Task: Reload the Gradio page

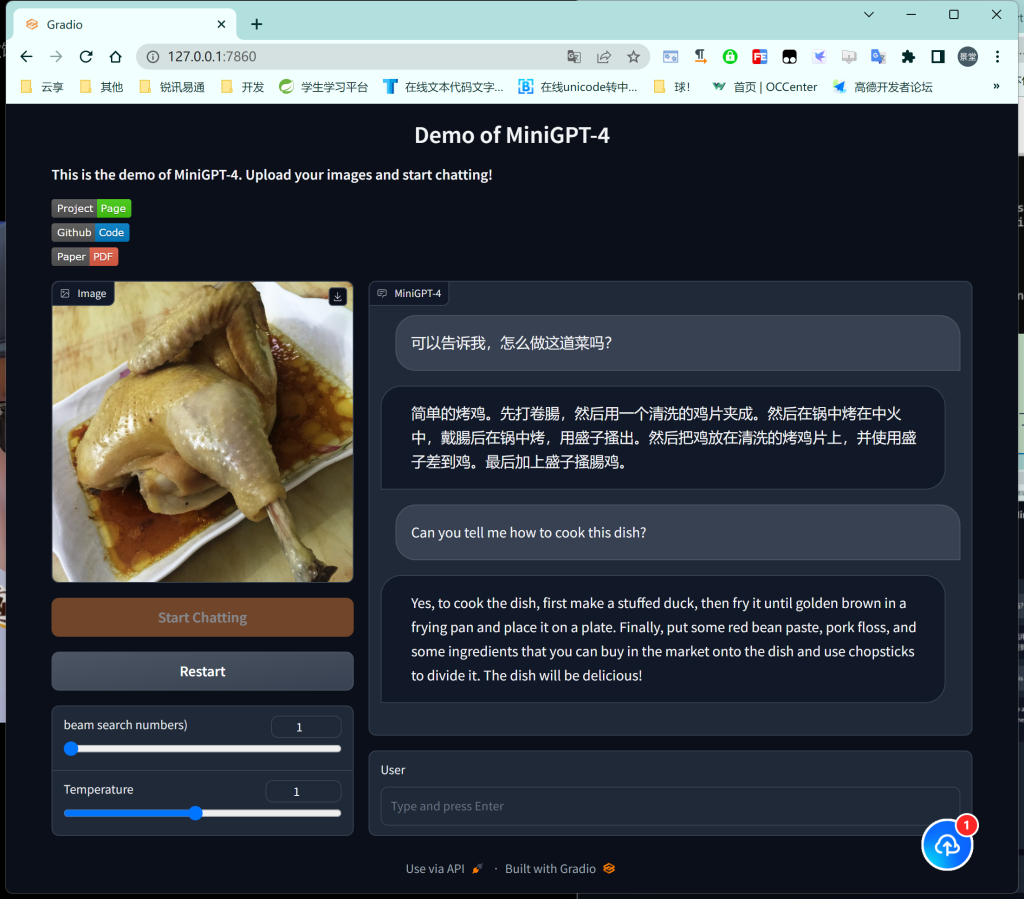Action: pyautogui.click(x=86, y=57)
